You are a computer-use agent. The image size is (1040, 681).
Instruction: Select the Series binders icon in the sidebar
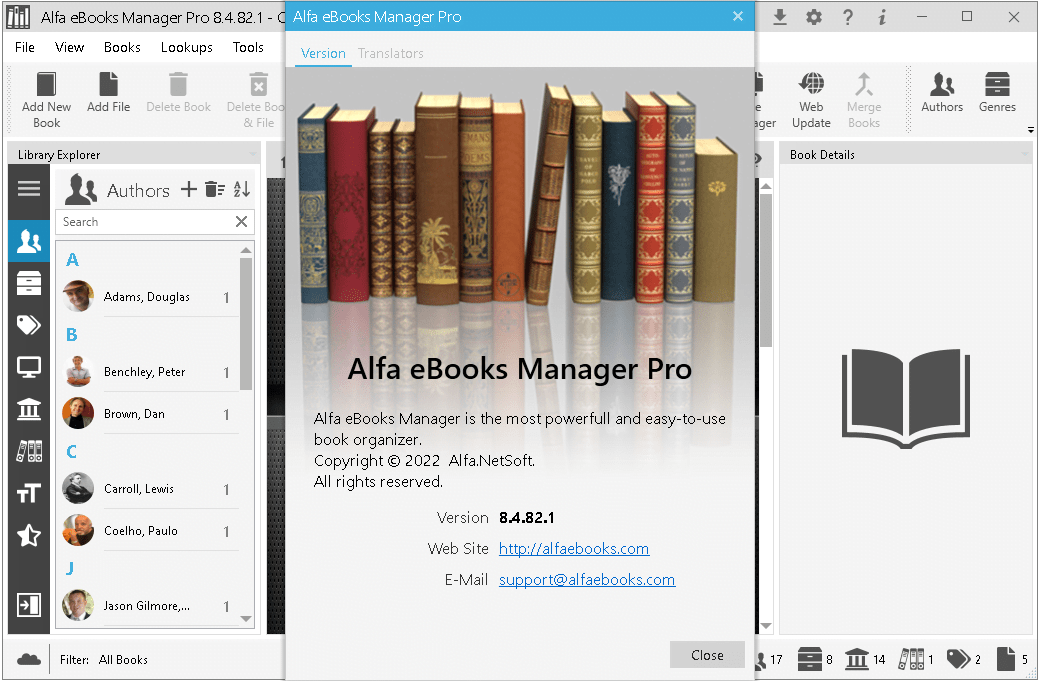point(29,451)
